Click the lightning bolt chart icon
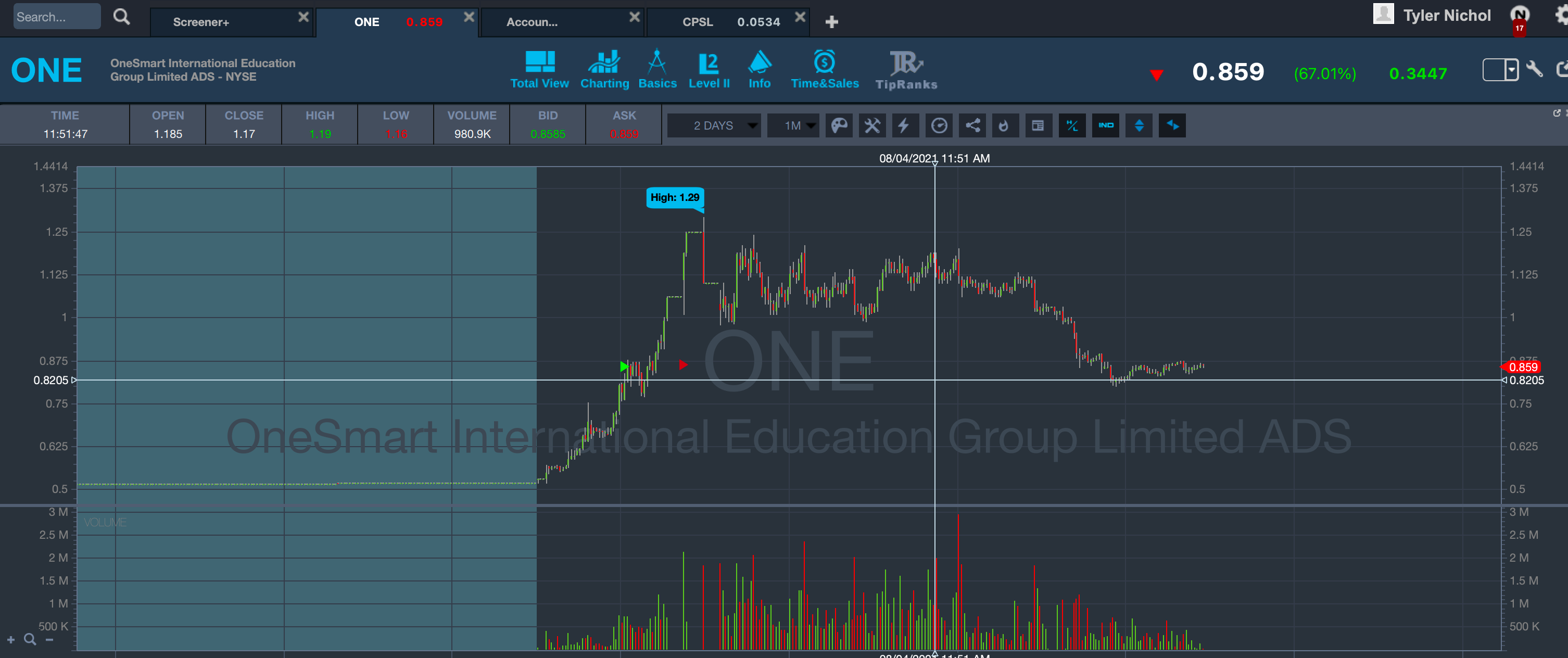This screenshot has height=658, width=1568. tap(905, 125)
